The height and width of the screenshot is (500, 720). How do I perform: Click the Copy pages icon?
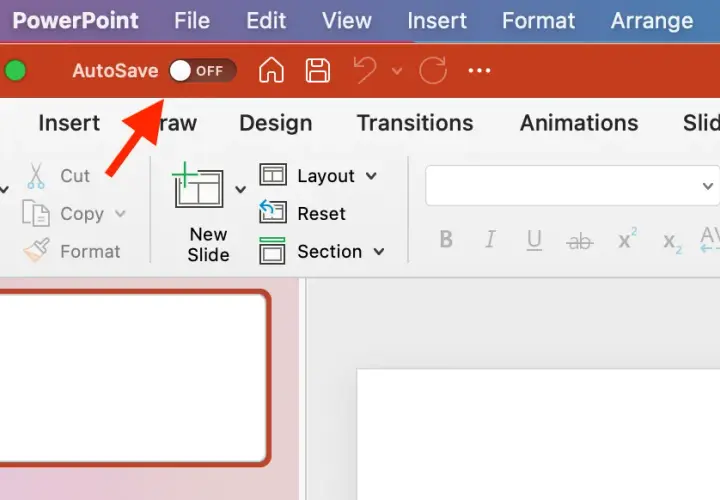36,213
